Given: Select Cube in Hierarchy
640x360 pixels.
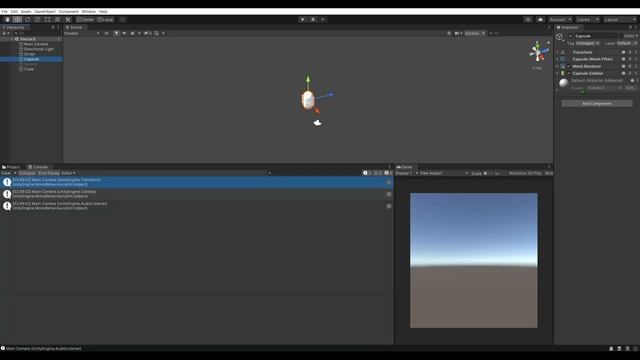Looking at the screenshot, I should coord(28,69).
